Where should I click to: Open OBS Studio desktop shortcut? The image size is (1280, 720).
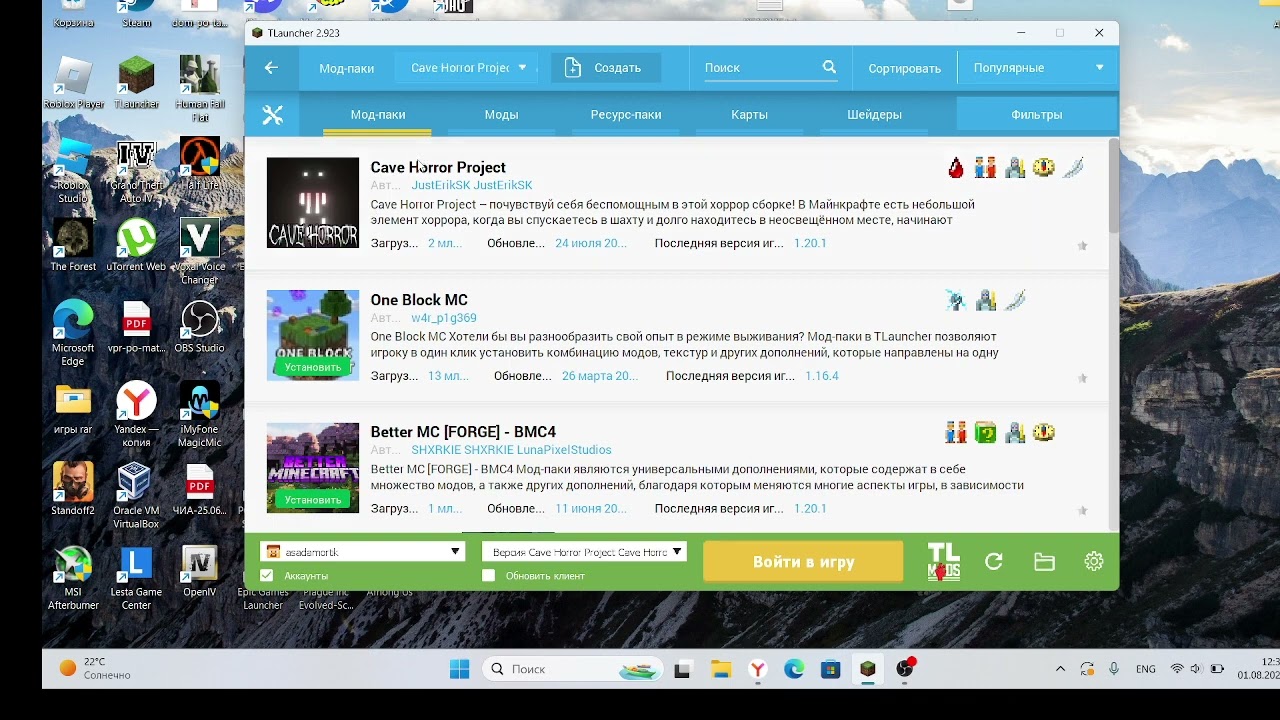coord(199,327)
